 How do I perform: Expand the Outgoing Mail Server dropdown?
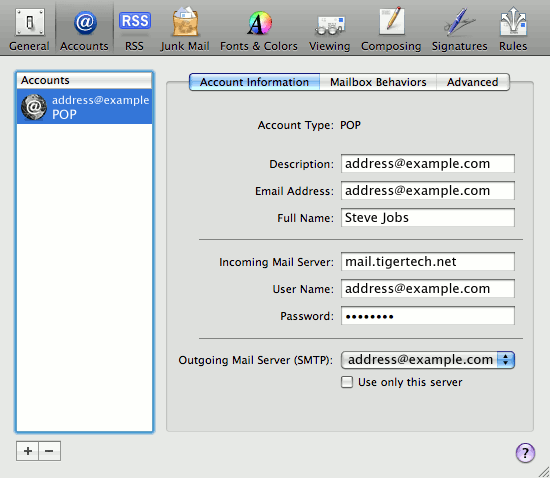(428, 360)
